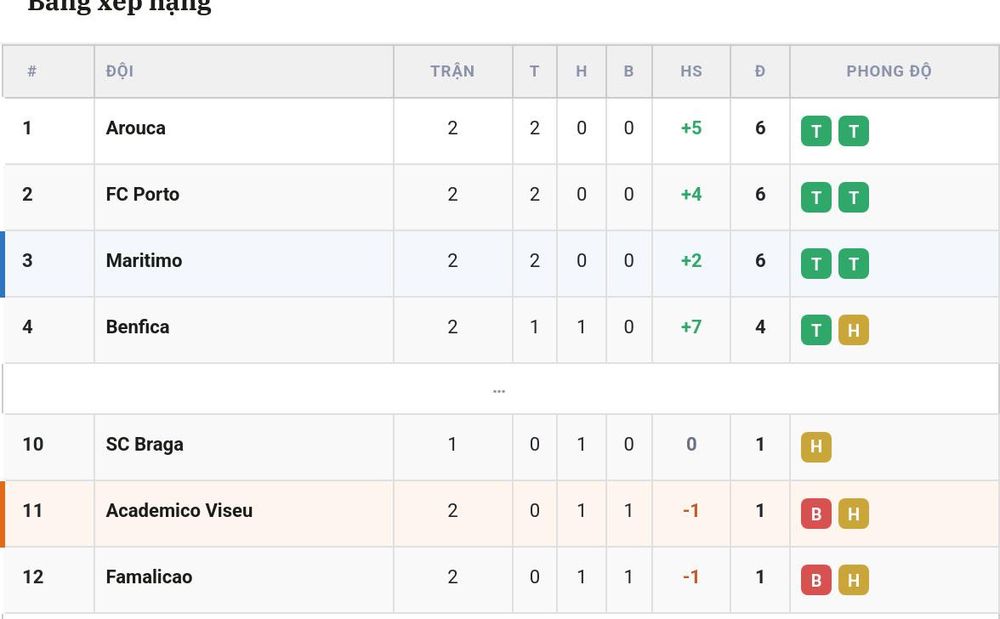Click the PHONG ĐỘ column header
Image resolution: width=1000 pixels, height=619 pixels.
point(889,71)
